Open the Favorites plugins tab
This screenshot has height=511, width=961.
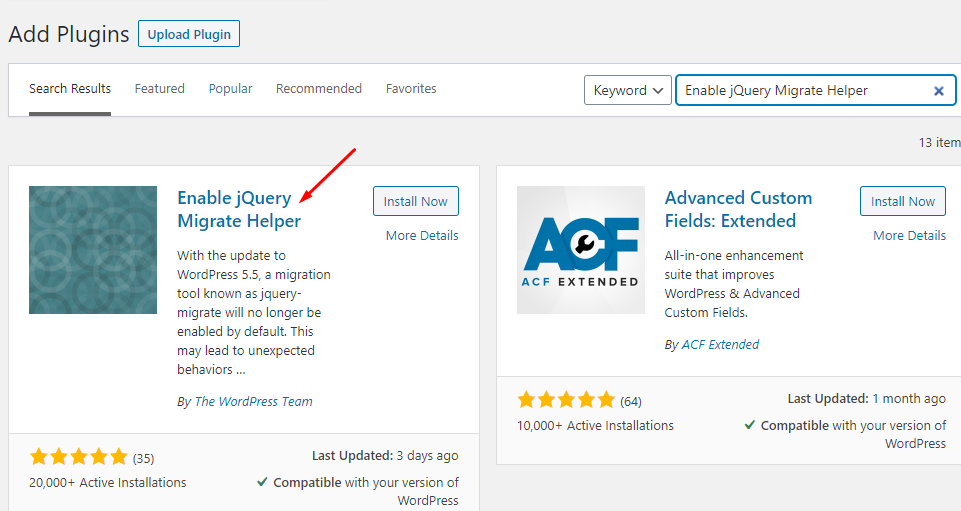[x=411, y=88]
